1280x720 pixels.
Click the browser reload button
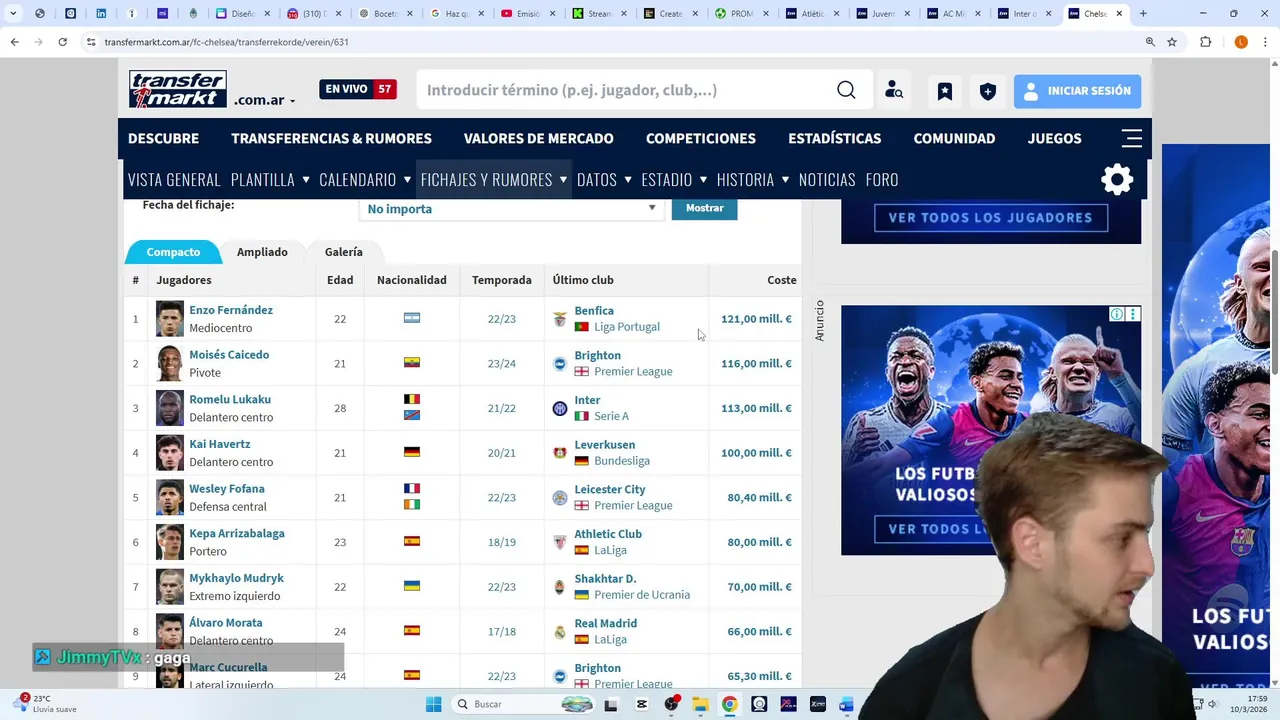pos(62,42)
